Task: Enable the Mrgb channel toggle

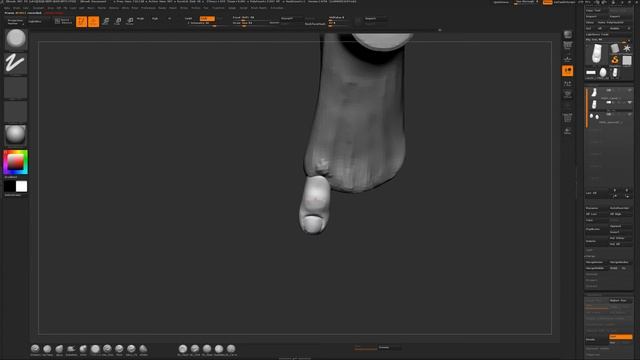Action: click(140, 19)
